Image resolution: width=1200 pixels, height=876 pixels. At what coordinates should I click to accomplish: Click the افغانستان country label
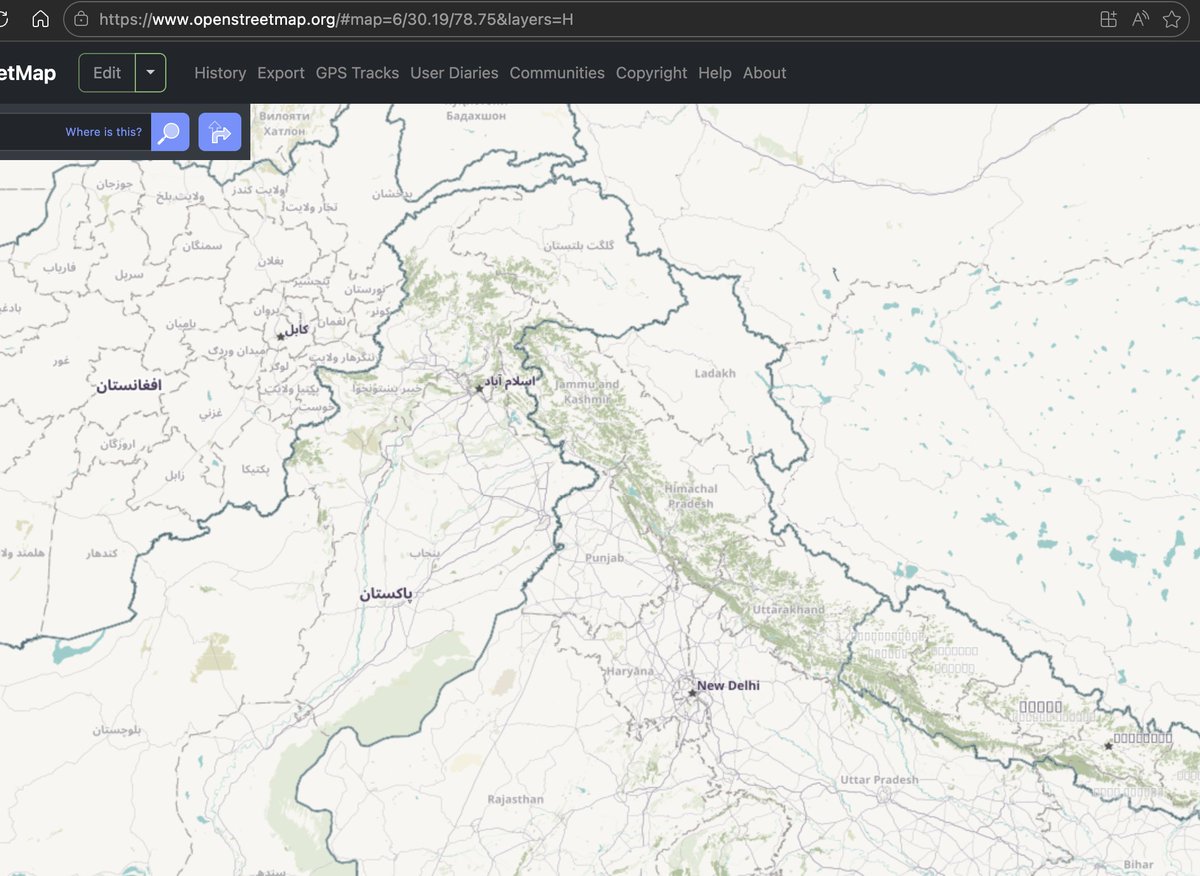click(x=129, y=384)
